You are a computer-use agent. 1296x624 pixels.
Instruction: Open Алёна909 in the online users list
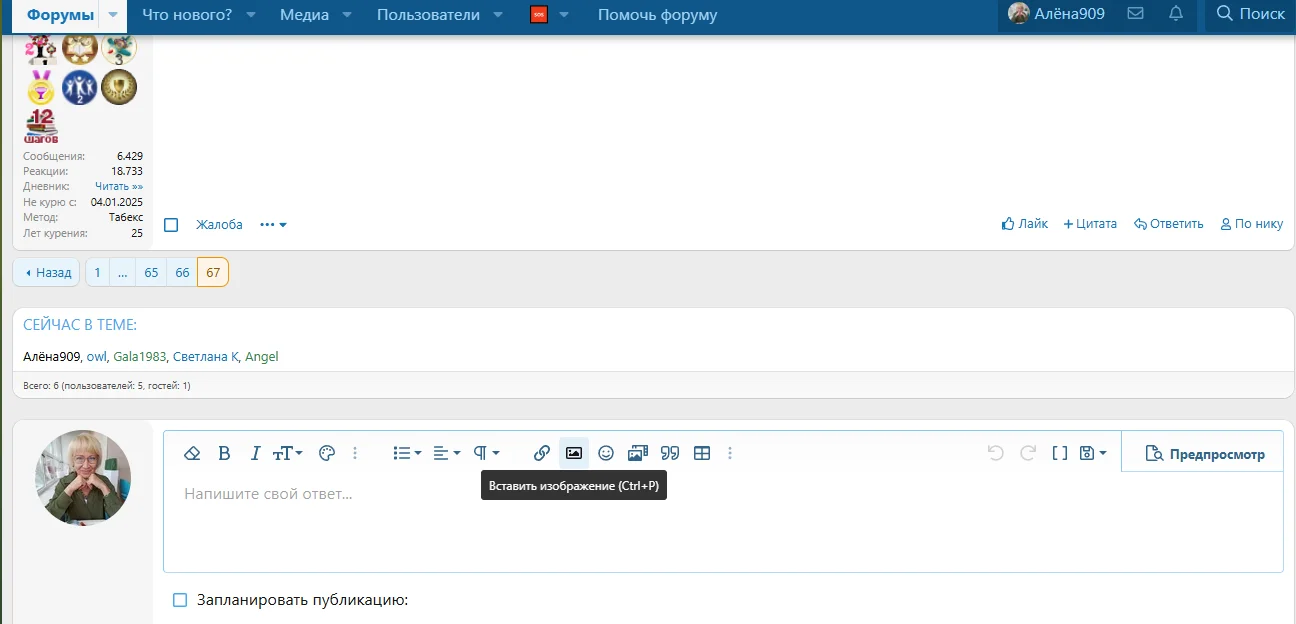[51, 356]
